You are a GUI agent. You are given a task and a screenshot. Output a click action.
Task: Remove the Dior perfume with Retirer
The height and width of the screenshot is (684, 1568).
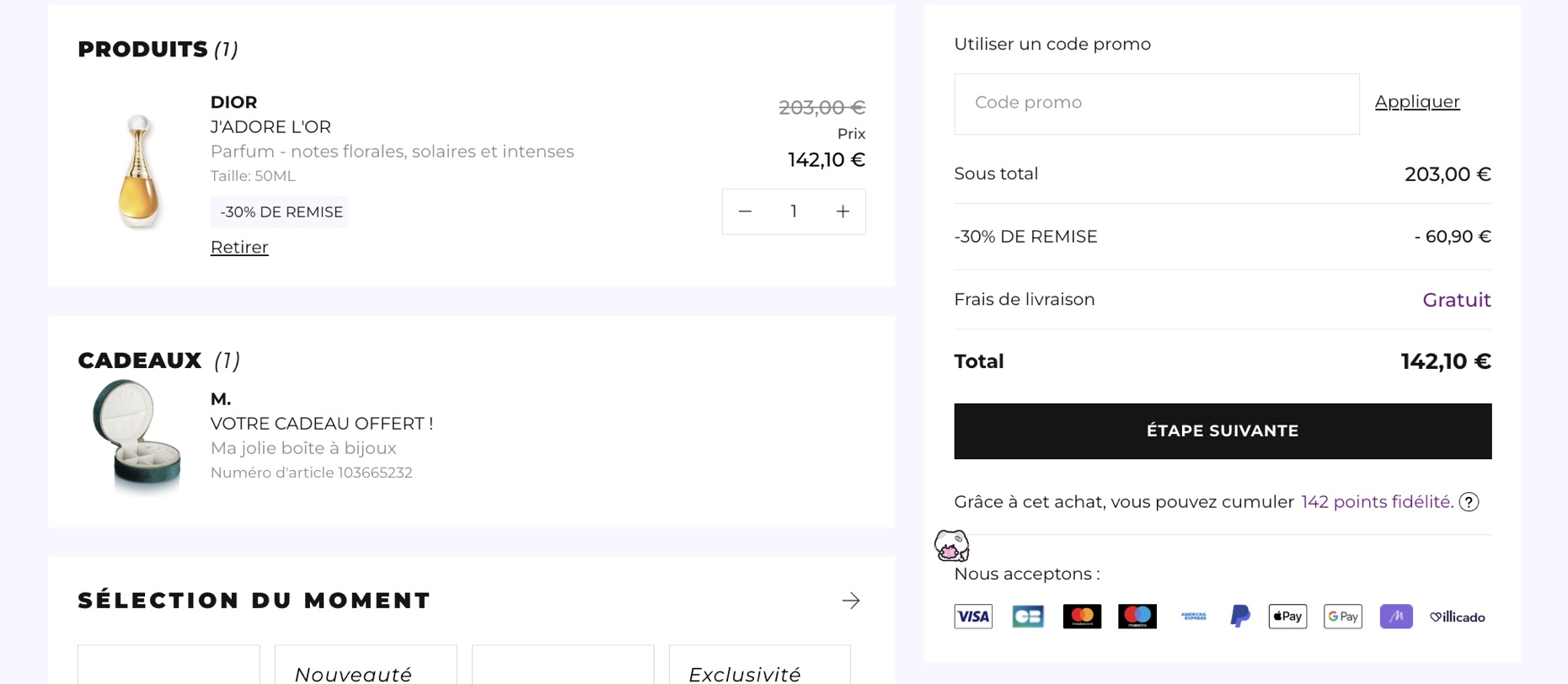pyautogui.click(x=239, y=248)
